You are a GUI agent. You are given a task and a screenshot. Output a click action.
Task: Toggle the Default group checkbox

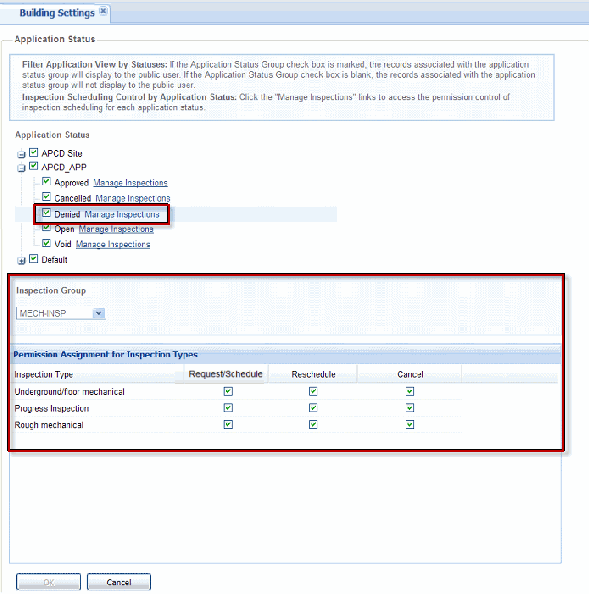pyautogui.click(x=34, y=259)
